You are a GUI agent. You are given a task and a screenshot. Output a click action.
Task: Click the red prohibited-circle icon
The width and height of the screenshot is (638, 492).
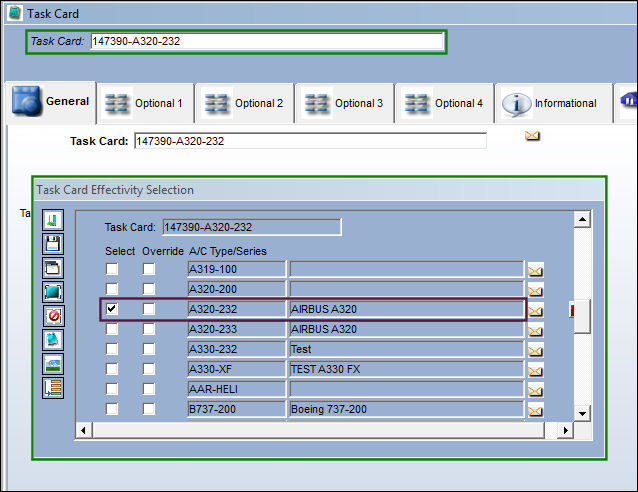click(x=53, y=316)
